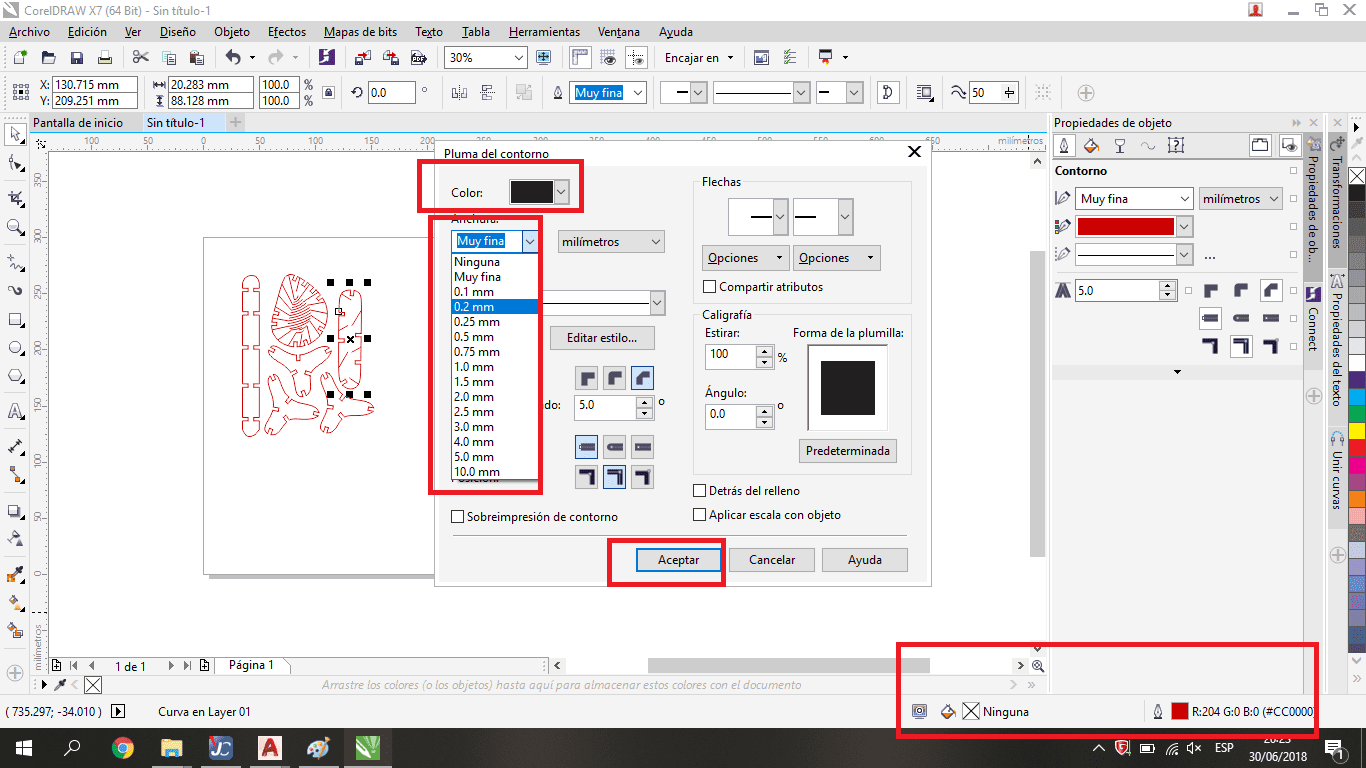Viewport: 1366px width, 768px height.
Task: Open right Opciones arrow dropdown in Flechas
Action: tap(837, 258)
